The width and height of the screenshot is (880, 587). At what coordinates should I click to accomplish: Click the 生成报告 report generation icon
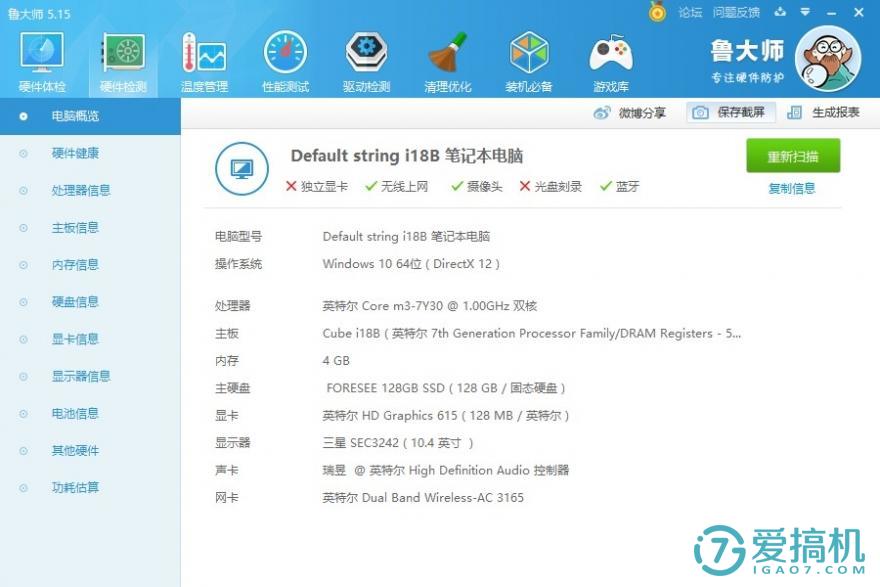coord(797,112)
